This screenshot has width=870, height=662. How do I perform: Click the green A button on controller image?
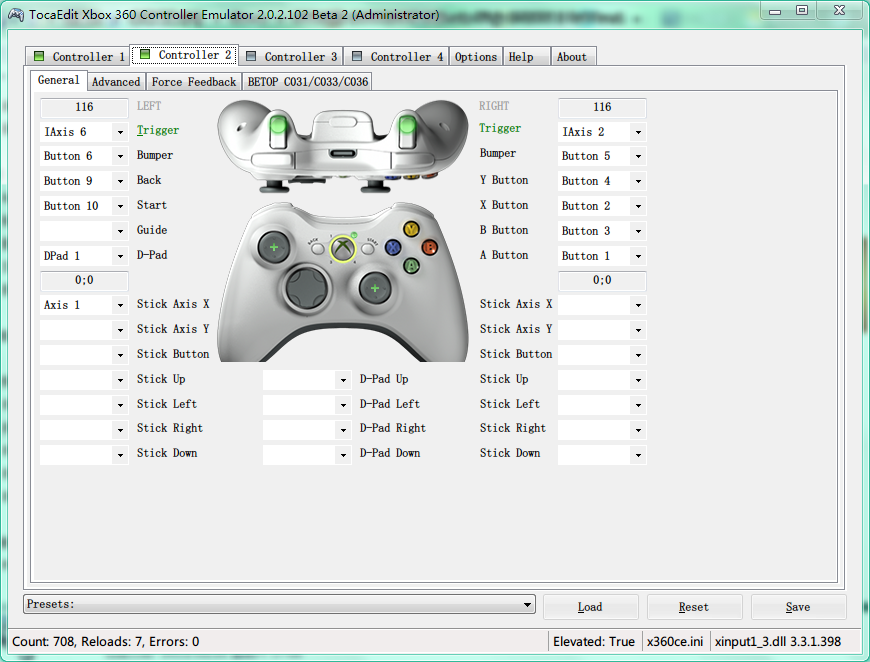411,265
